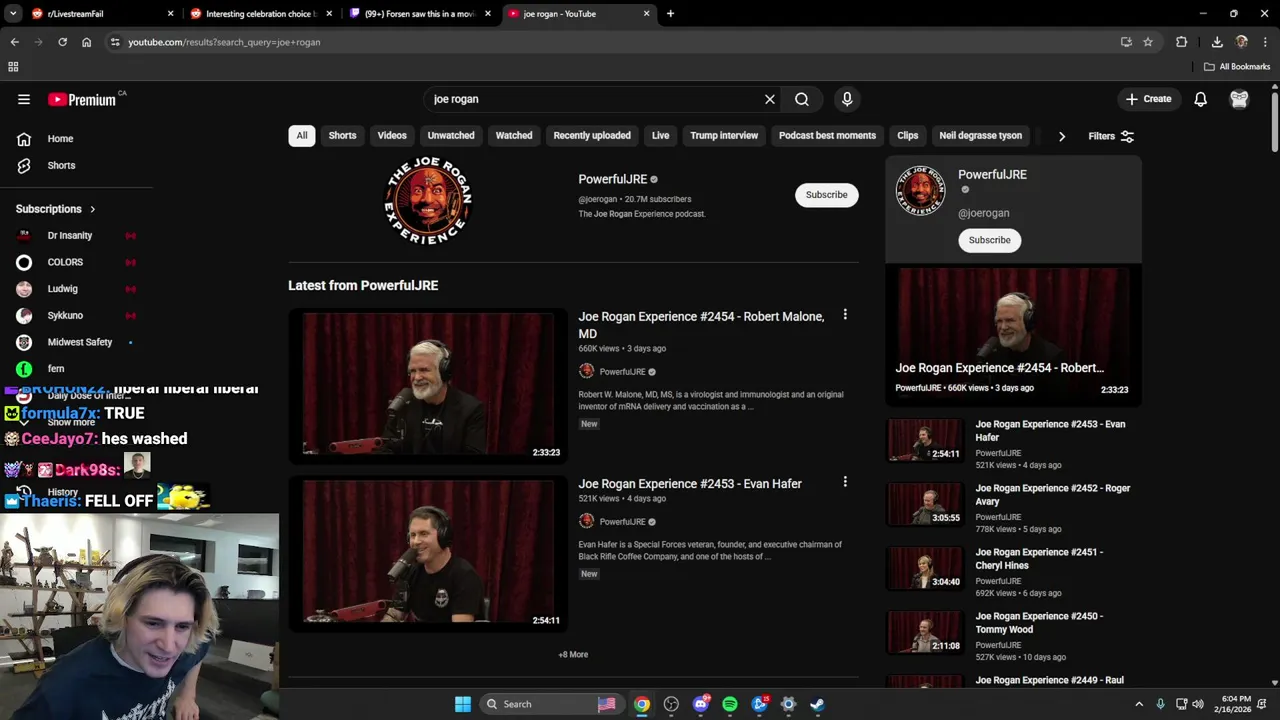The height and width of the screenshot is (720, 1280).
Task: Select the Videos filter chip
Action: 392,135
